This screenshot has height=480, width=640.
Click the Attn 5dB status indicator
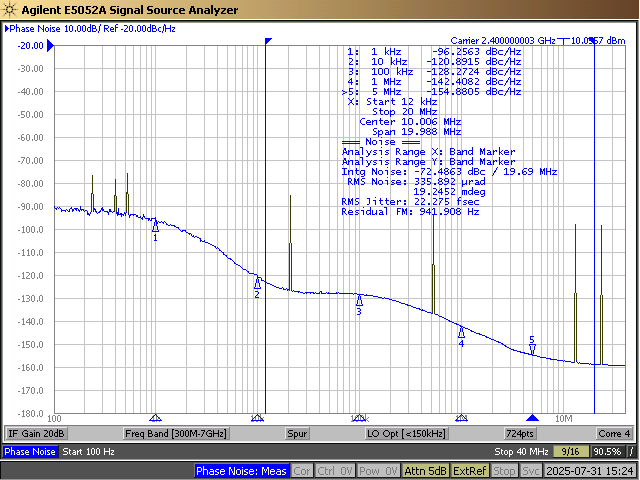[425, 471]
